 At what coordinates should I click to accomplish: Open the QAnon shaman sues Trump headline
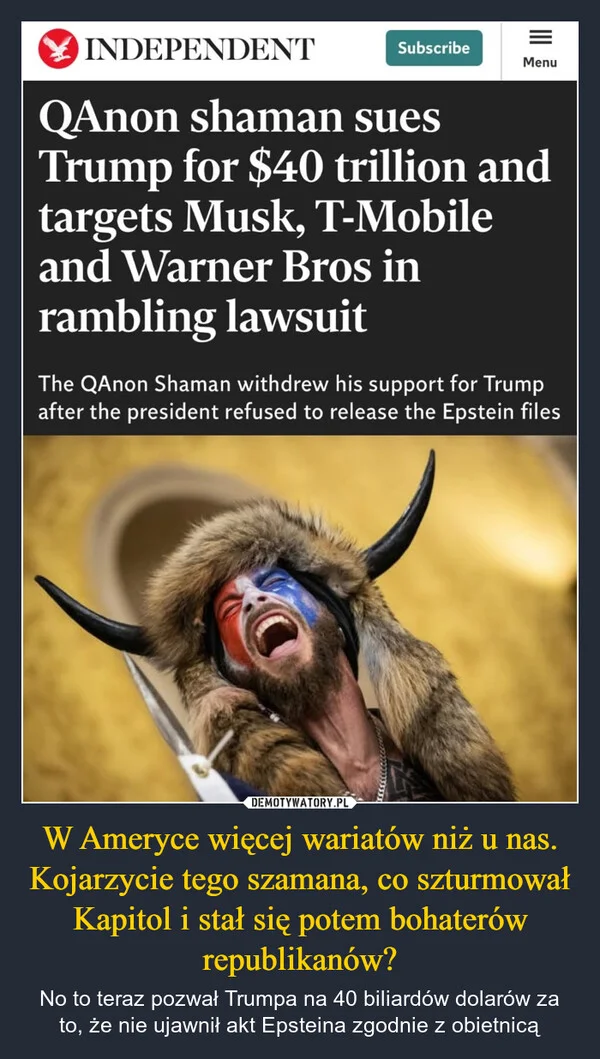295,217
